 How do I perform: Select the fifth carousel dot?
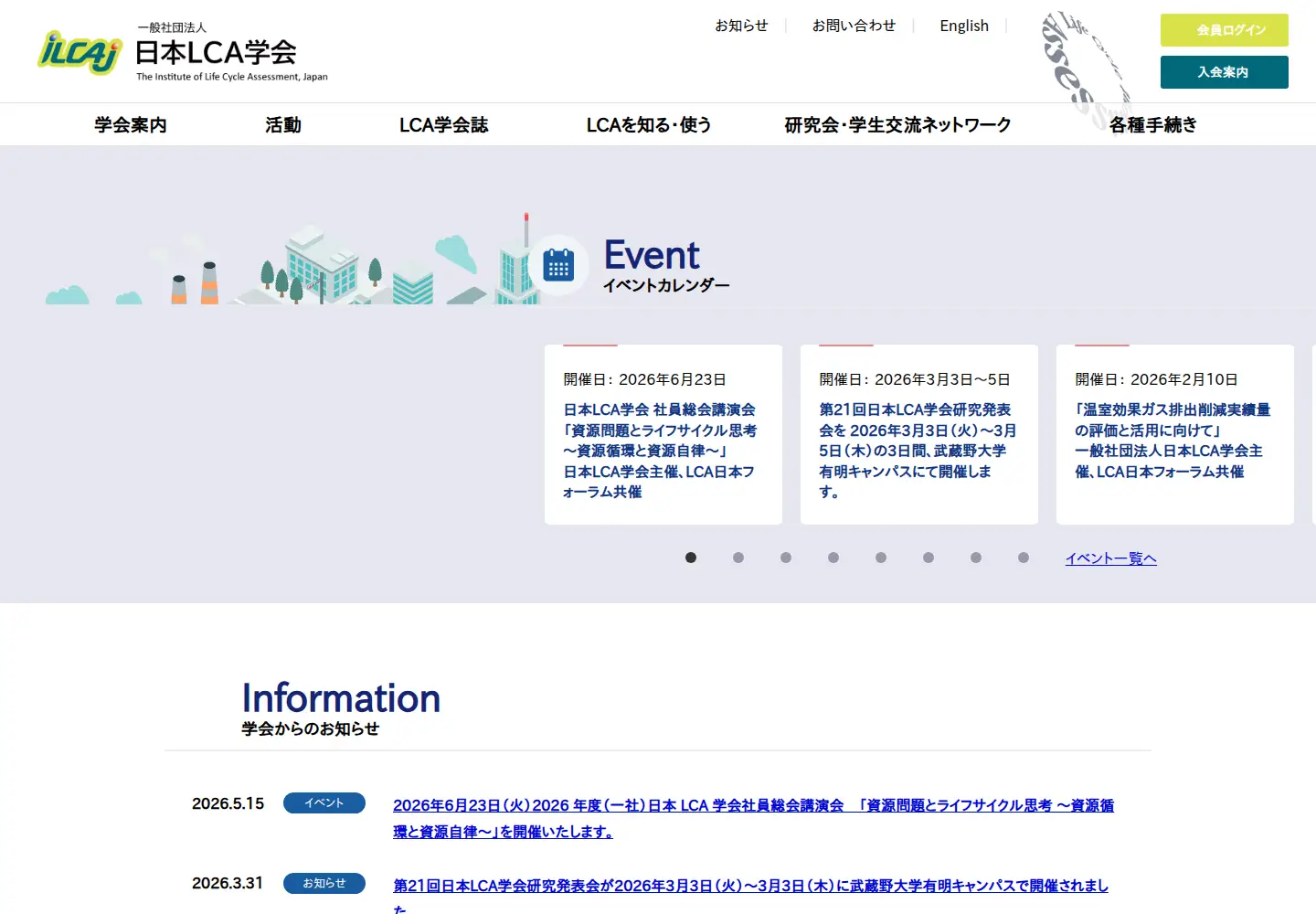pyautogui.click(x=881, y=558)
